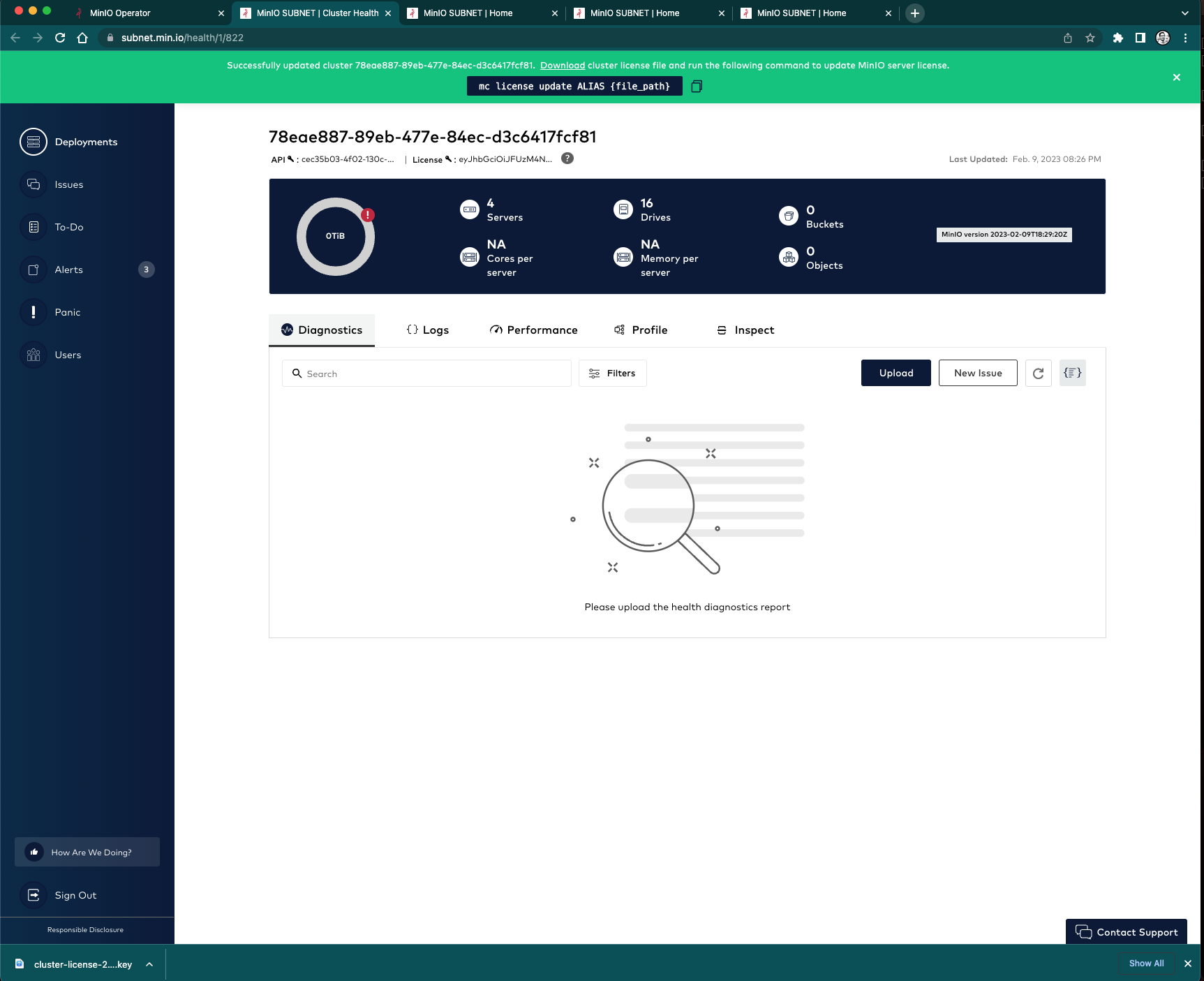Click the Download link in the green banner
This screenshot has height=981, width=1204.
pyautogui.click(x=562, y=66)
